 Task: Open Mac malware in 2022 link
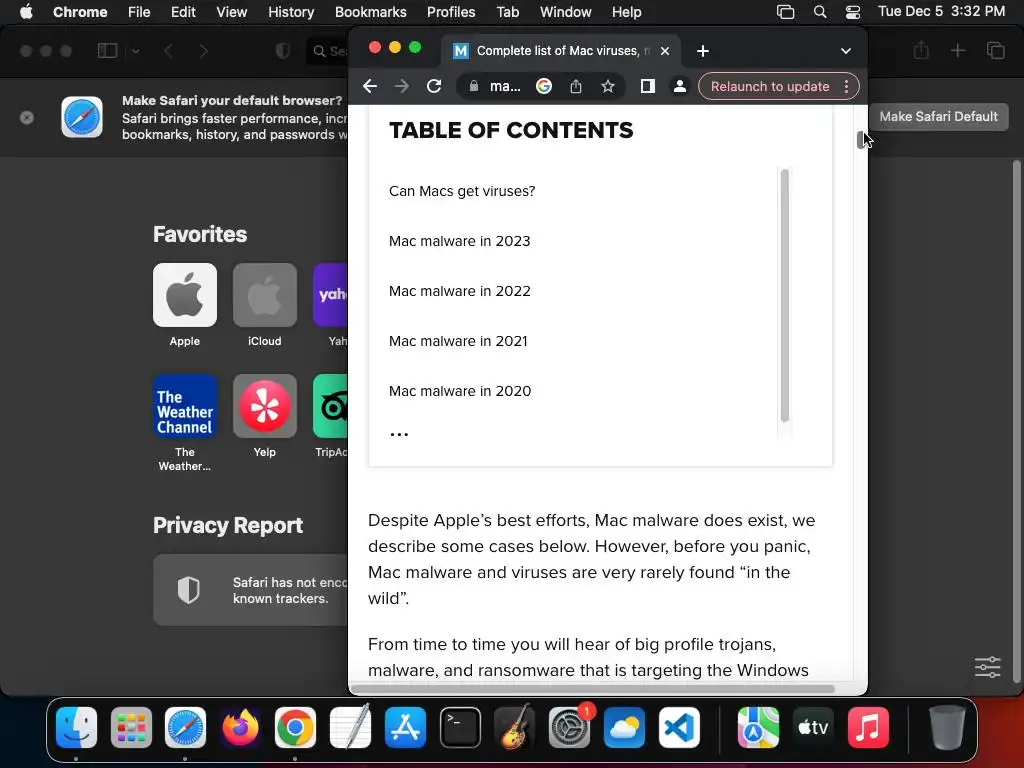click(x=459, y=291)
